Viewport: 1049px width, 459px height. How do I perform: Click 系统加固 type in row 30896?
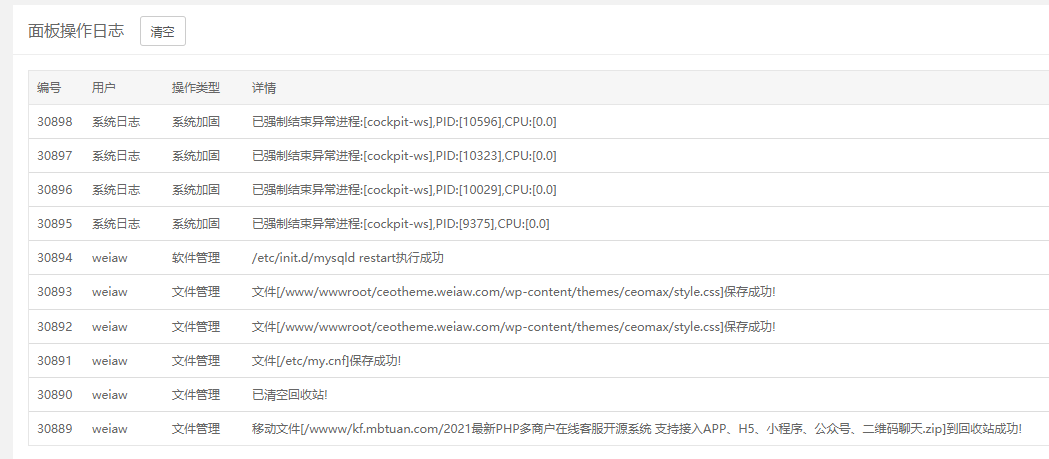pyautogui.click(x=196, y=189)
